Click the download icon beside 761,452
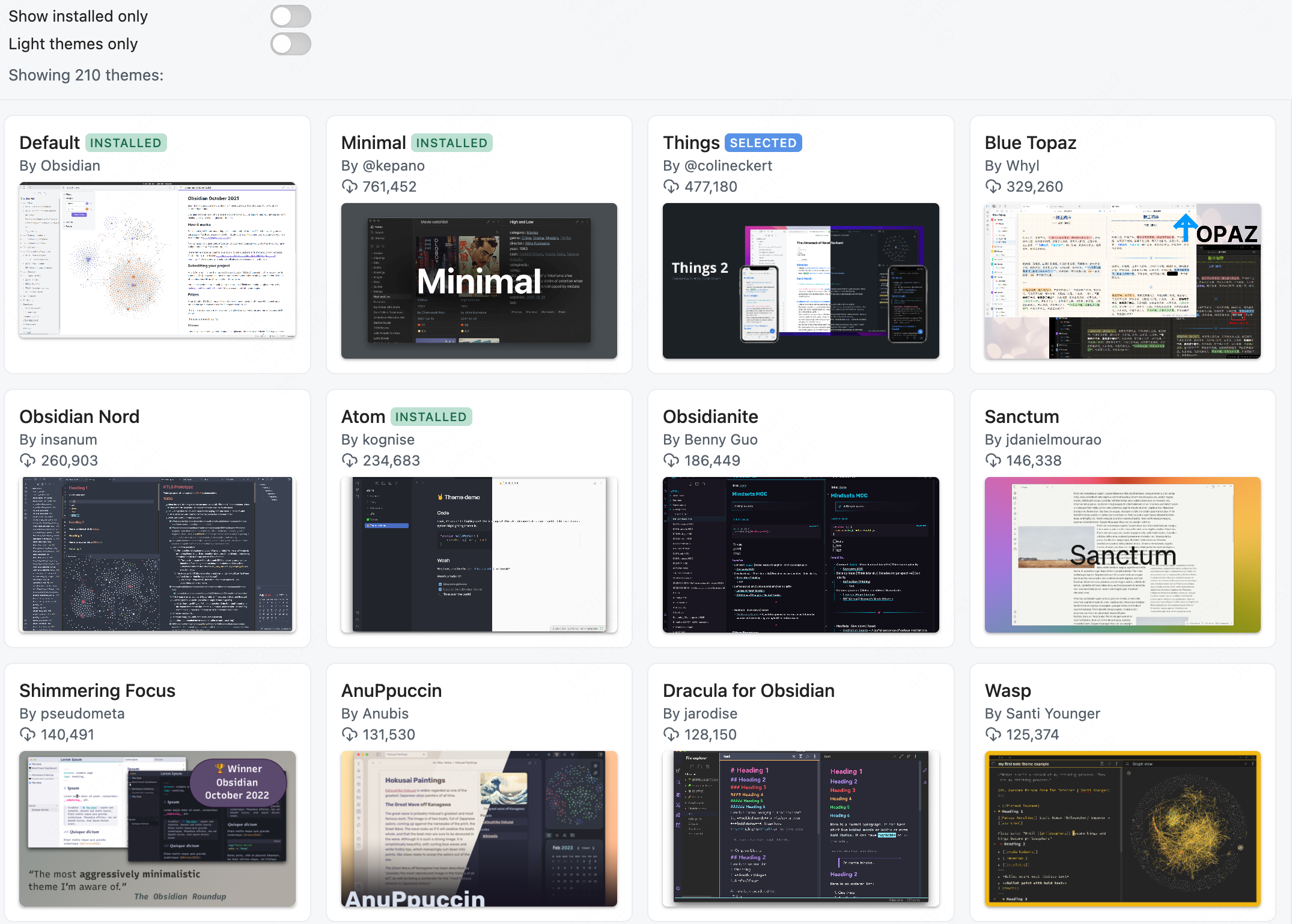 pos(349,187)
